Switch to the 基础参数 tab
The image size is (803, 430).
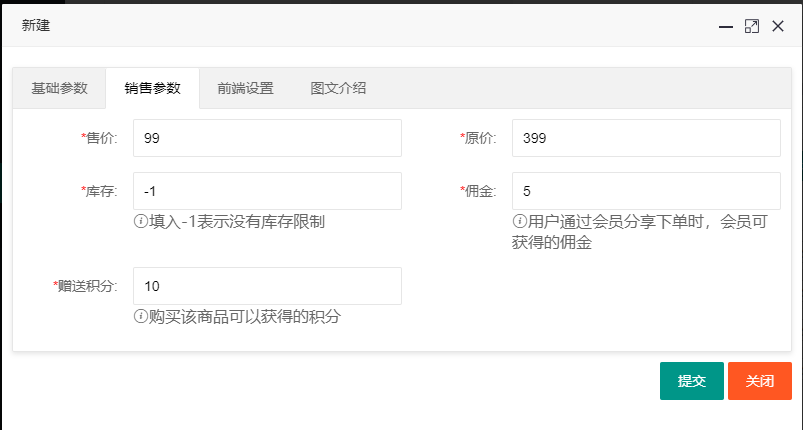59,88
